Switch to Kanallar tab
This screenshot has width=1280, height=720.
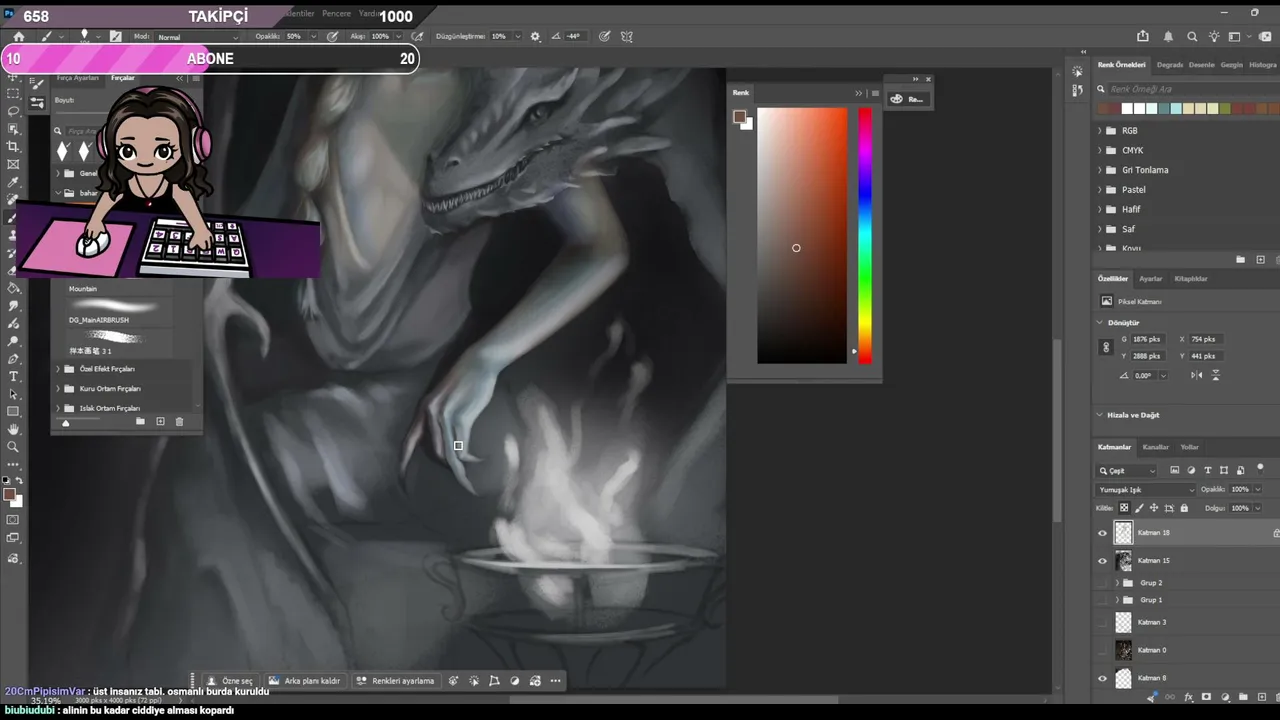point(1155,447)
